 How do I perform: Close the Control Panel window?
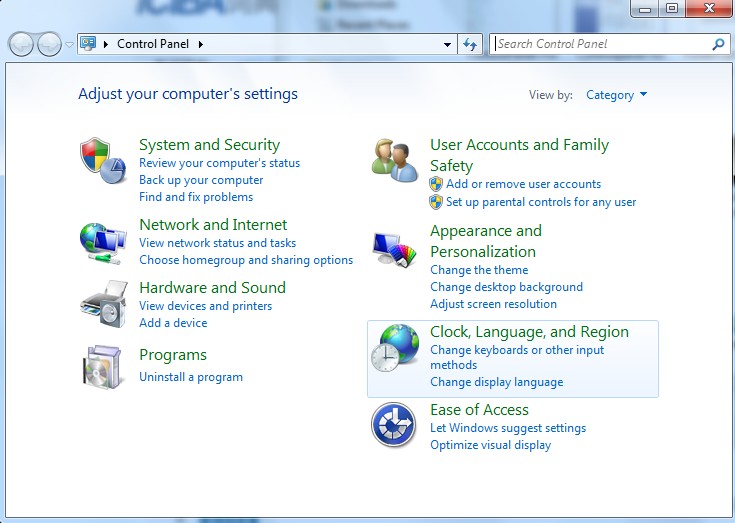tap(709, 8)
